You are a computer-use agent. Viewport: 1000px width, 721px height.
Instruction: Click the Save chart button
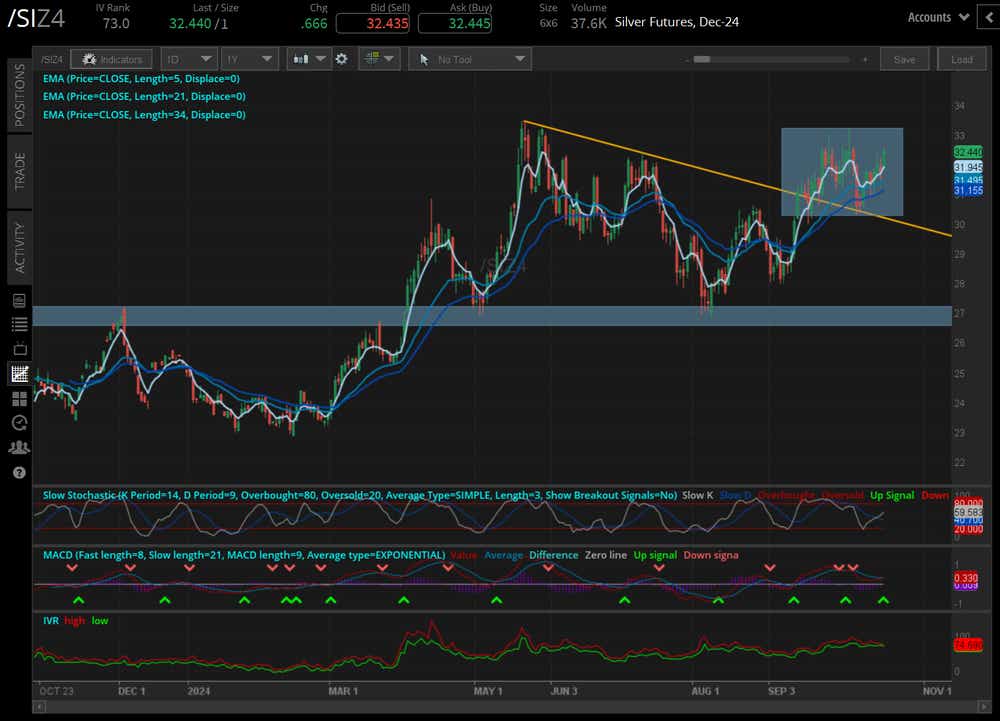pyautogui.click(x=904, y=59)
